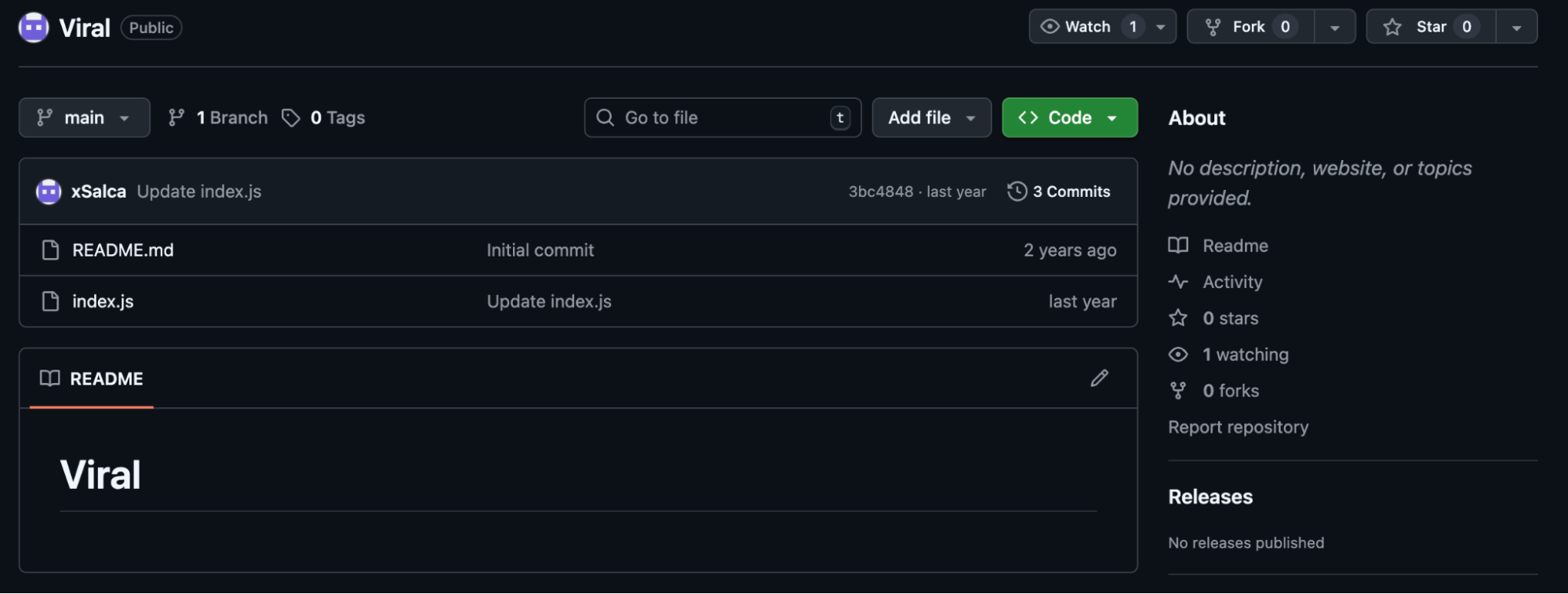Click the xSalca commit author avatar
Image resolution: width=1568 pixels, height=594 pixels.
click(49, 191)
